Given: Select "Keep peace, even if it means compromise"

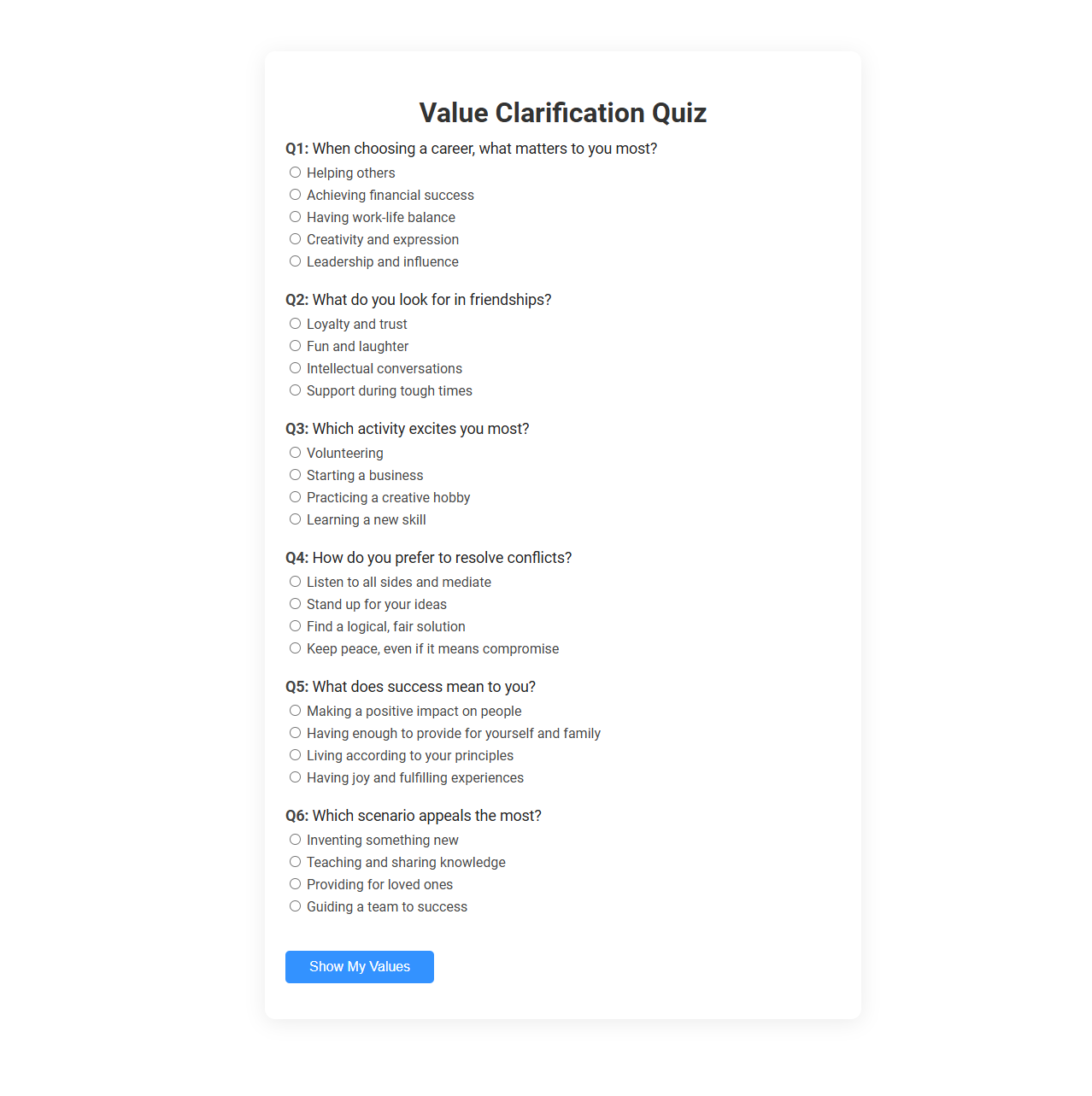Looking at the screenshot, I should [x=295, y=648].
